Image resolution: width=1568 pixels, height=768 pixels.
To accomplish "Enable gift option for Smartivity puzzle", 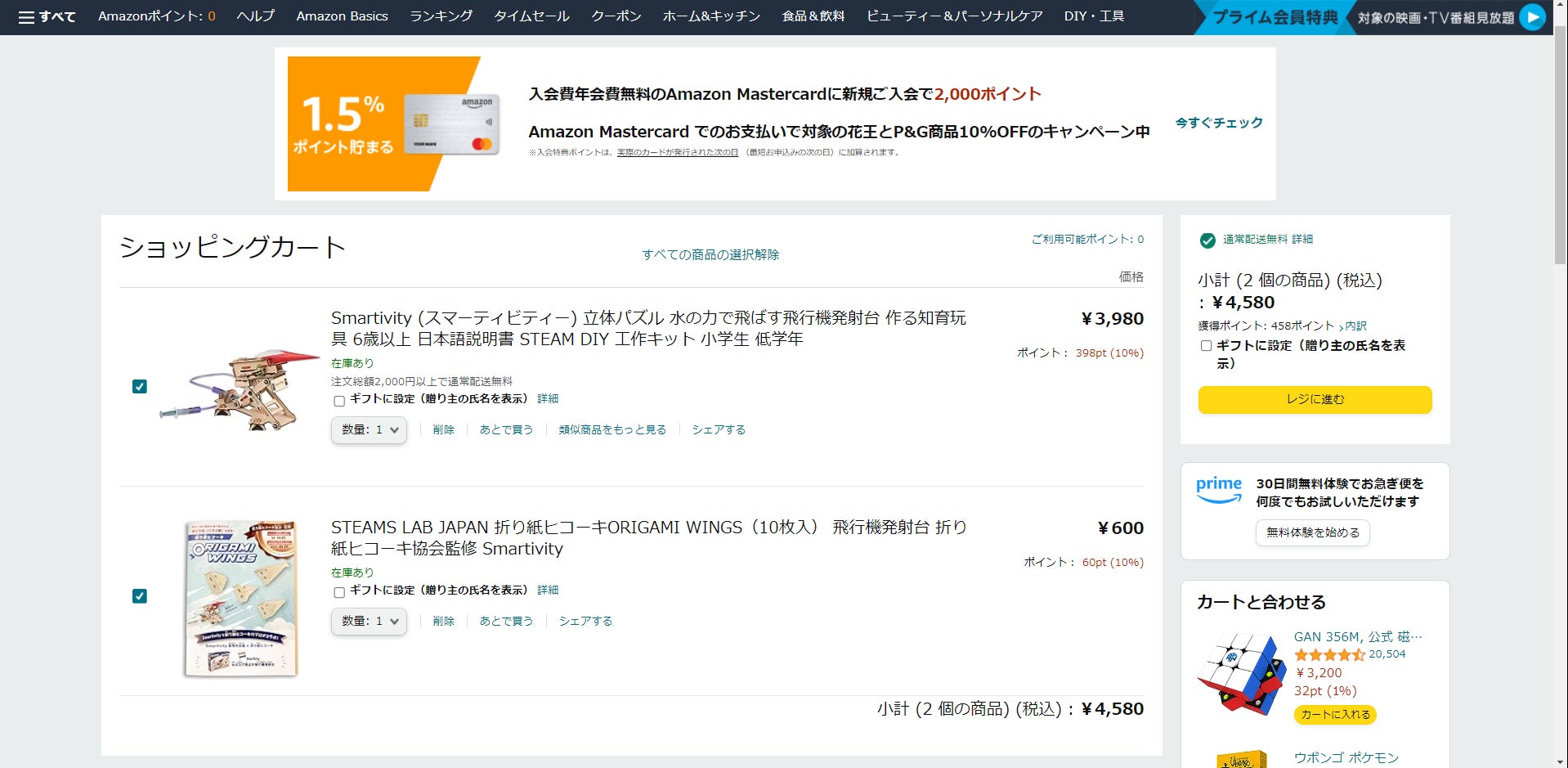I will point(339,401).
